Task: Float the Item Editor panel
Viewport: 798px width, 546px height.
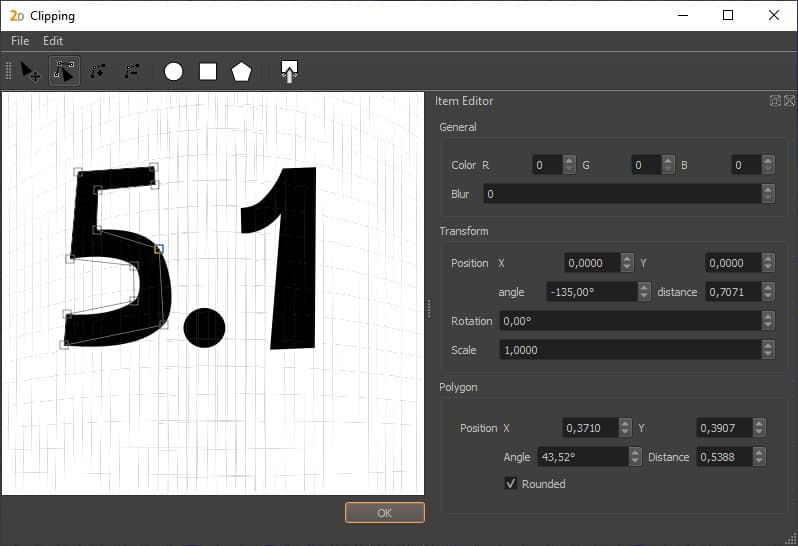Action: pos(775,101)
